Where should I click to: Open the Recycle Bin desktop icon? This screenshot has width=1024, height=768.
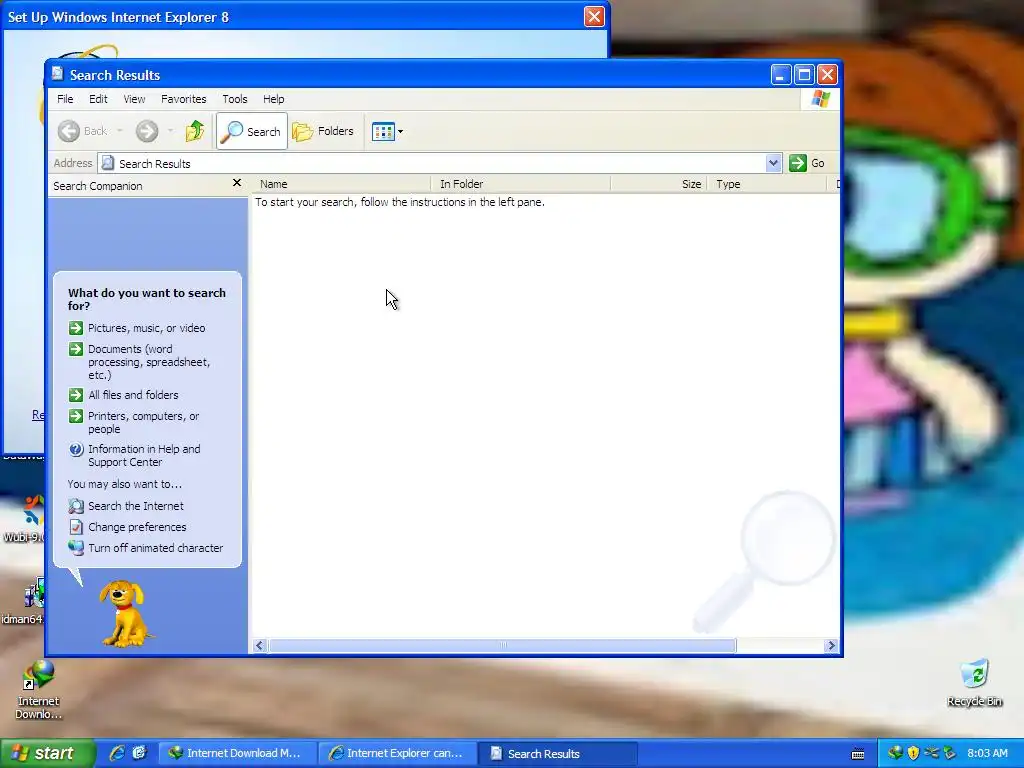pyautogui.click(x=974, y=683)
